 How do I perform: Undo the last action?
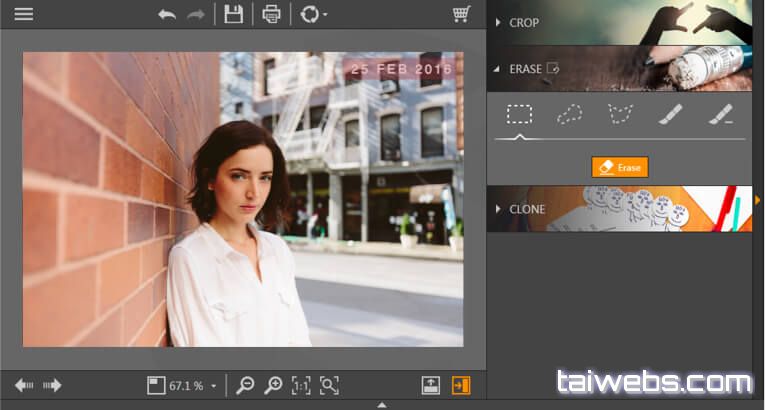(167, 14)
